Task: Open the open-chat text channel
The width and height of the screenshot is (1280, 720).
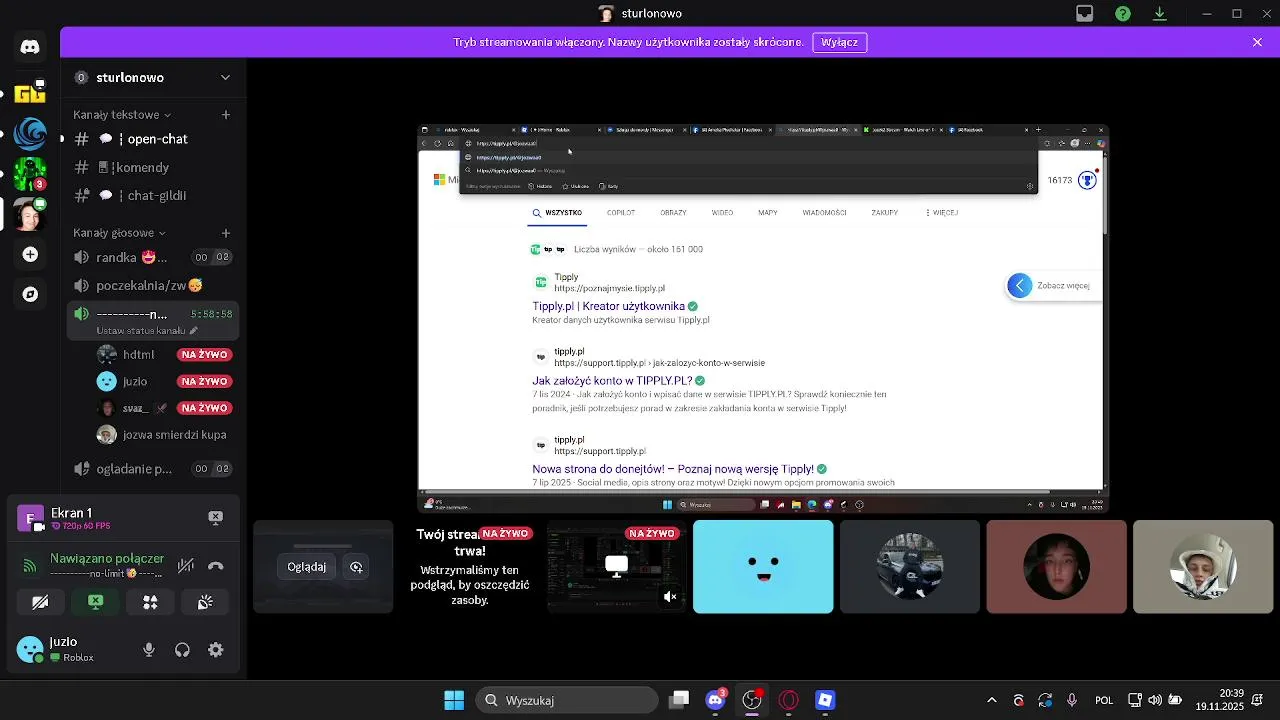Action: pyautogui.click(x=153, y=139)
